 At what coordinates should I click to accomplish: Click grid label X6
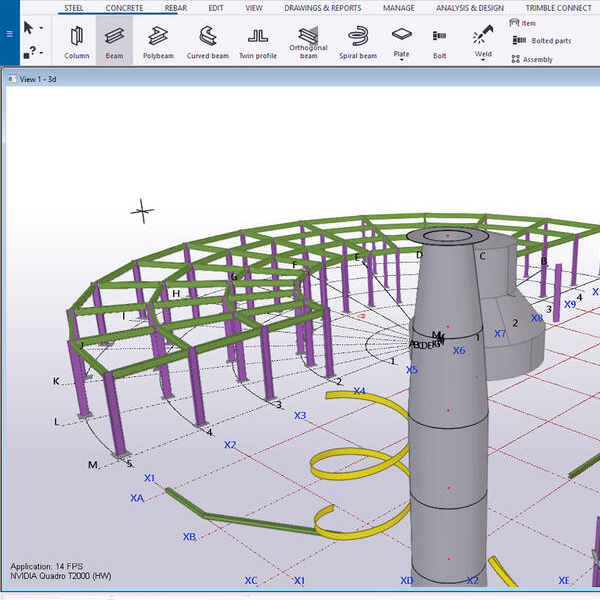coord(459,350)
